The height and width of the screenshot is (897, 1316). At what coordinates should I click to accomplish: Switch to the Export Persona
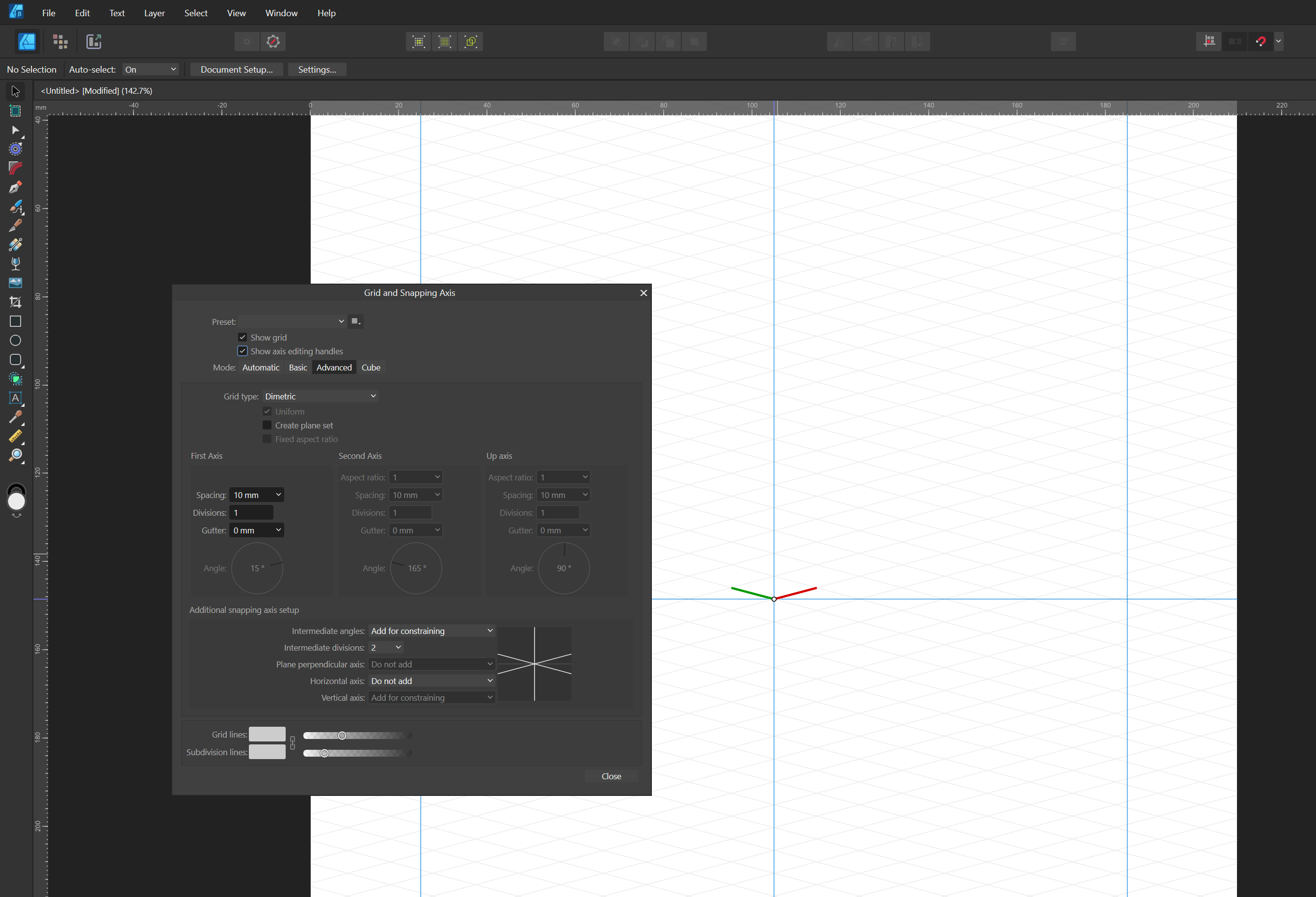[93, 41]
